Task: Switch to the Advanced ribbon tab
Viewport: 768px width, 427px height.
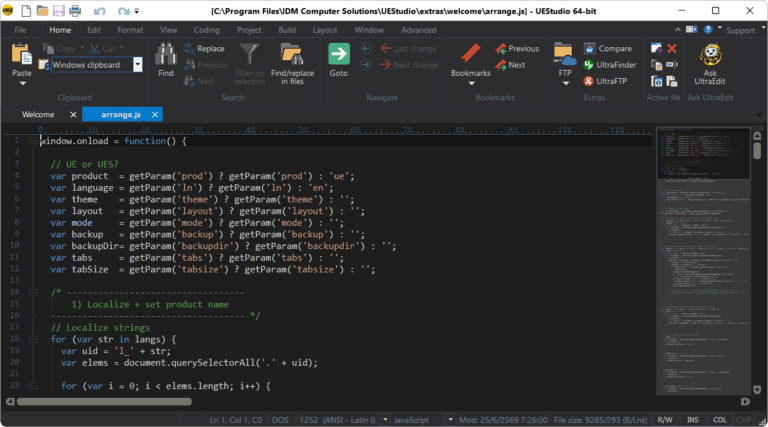Action: [x=418, y=30]
